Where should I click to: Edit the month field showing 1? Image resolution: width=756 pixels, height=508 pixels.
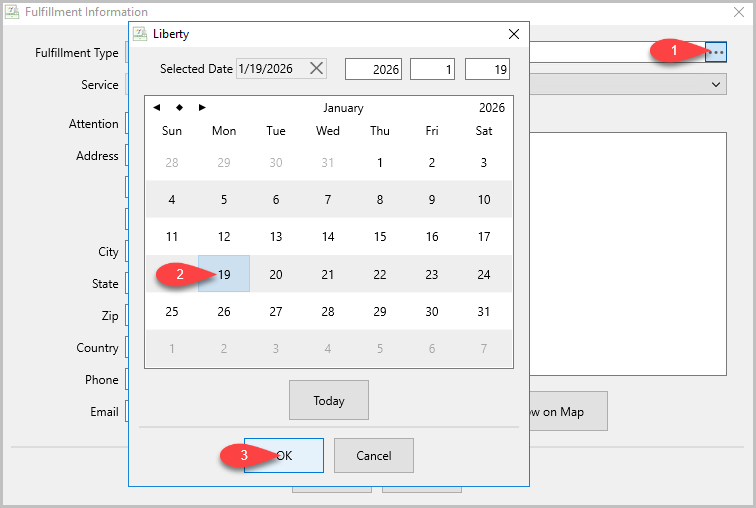click(432, 69)
